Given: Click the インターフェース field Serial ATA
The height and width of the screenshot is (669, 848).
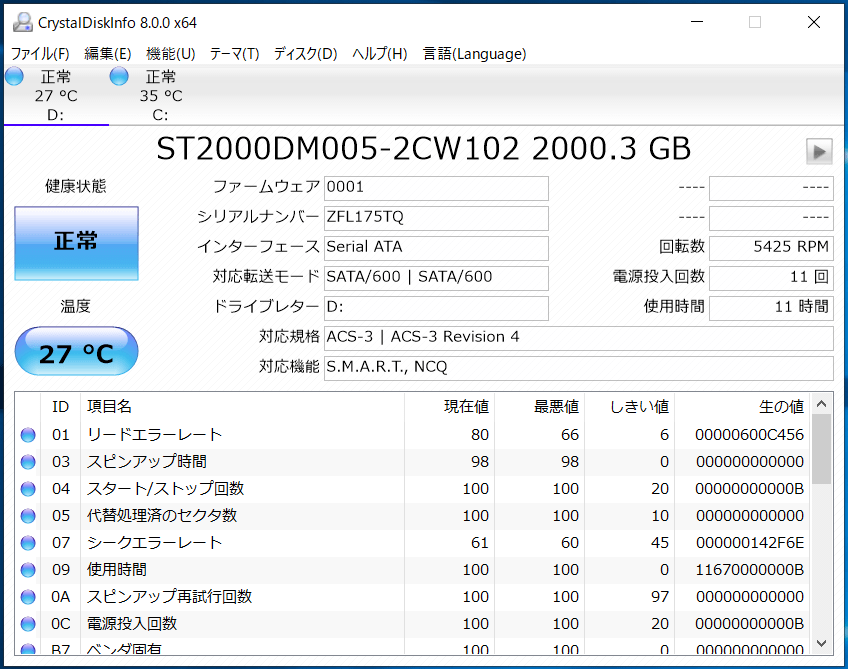Looking at the screenshot, I should coord(436,248).
